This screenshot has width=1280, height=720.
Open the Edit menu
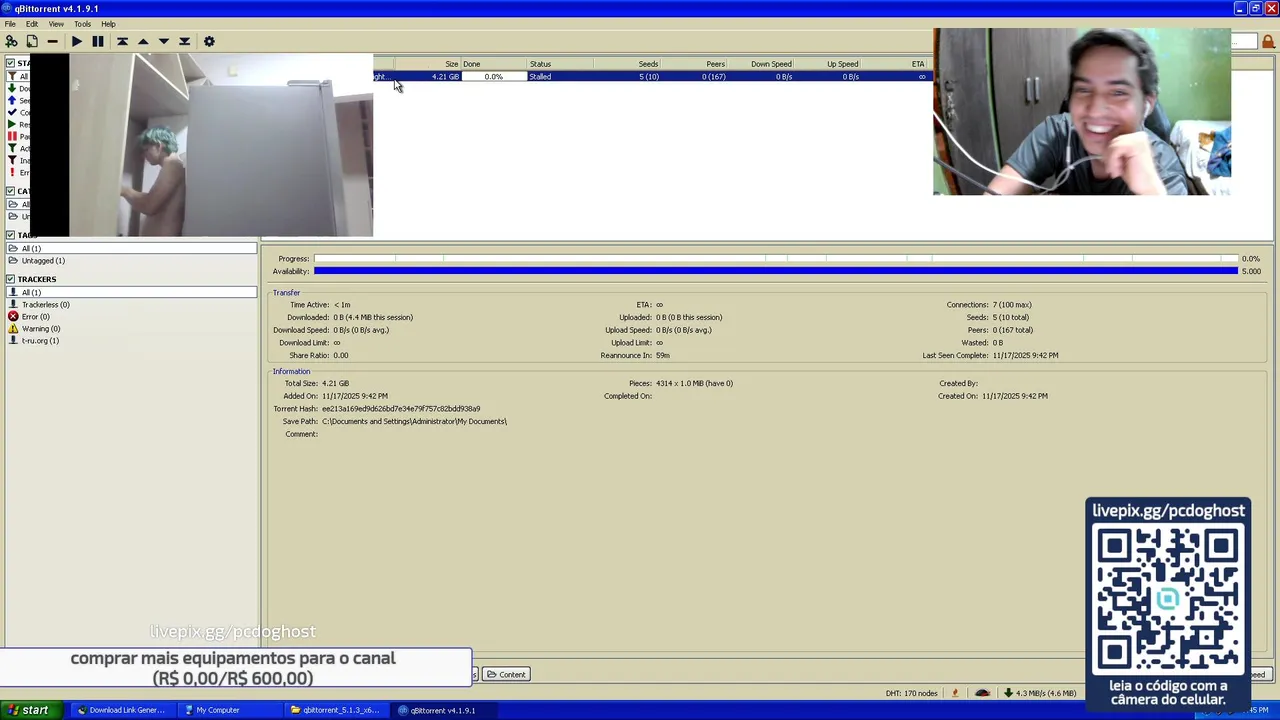pyautogui.click(x=32, y=24)
